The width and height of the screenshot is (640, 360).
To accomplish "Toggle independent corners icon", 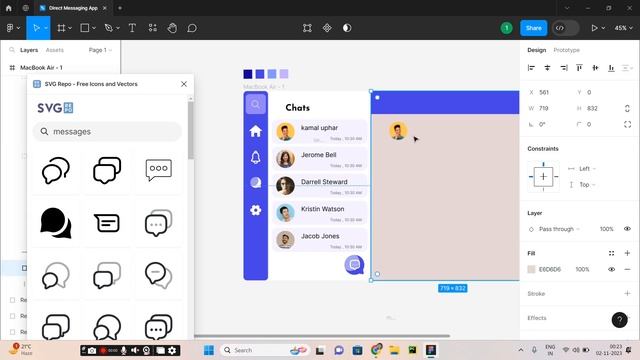I will tap(627, 124).
